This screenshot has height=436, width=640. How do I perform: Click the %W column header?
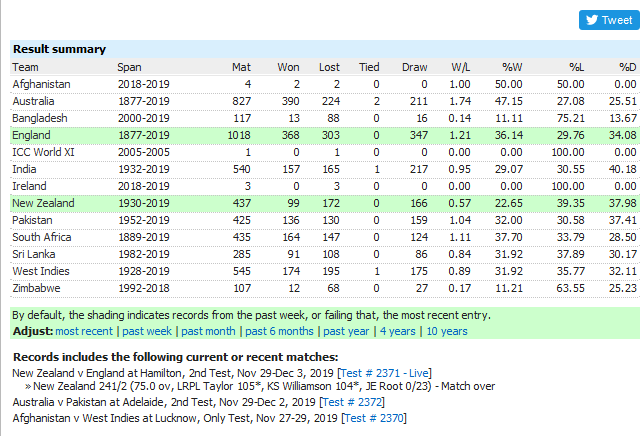coord(512,67)
